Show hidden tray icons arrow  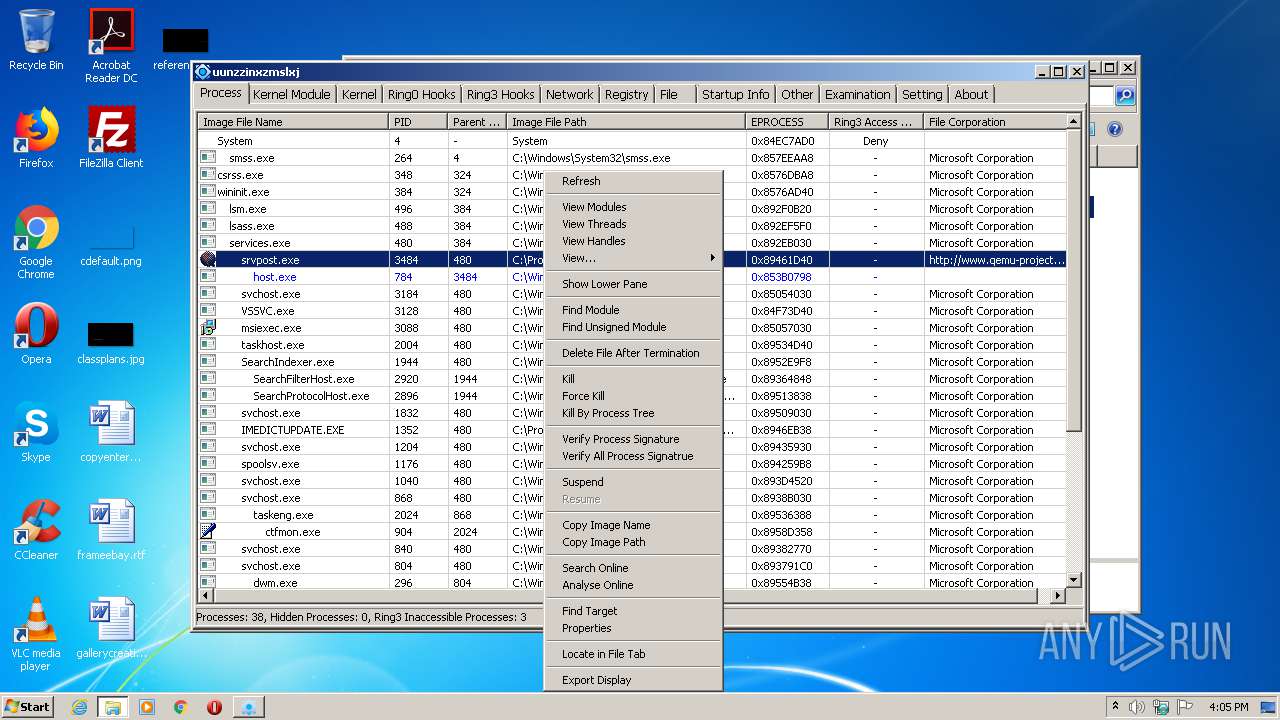coord(1115,706)
